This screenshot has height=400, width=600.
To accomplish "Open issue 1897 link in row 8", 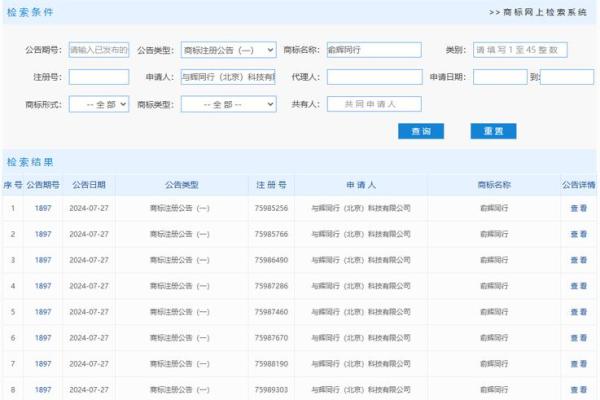I will tap(43, 390).
